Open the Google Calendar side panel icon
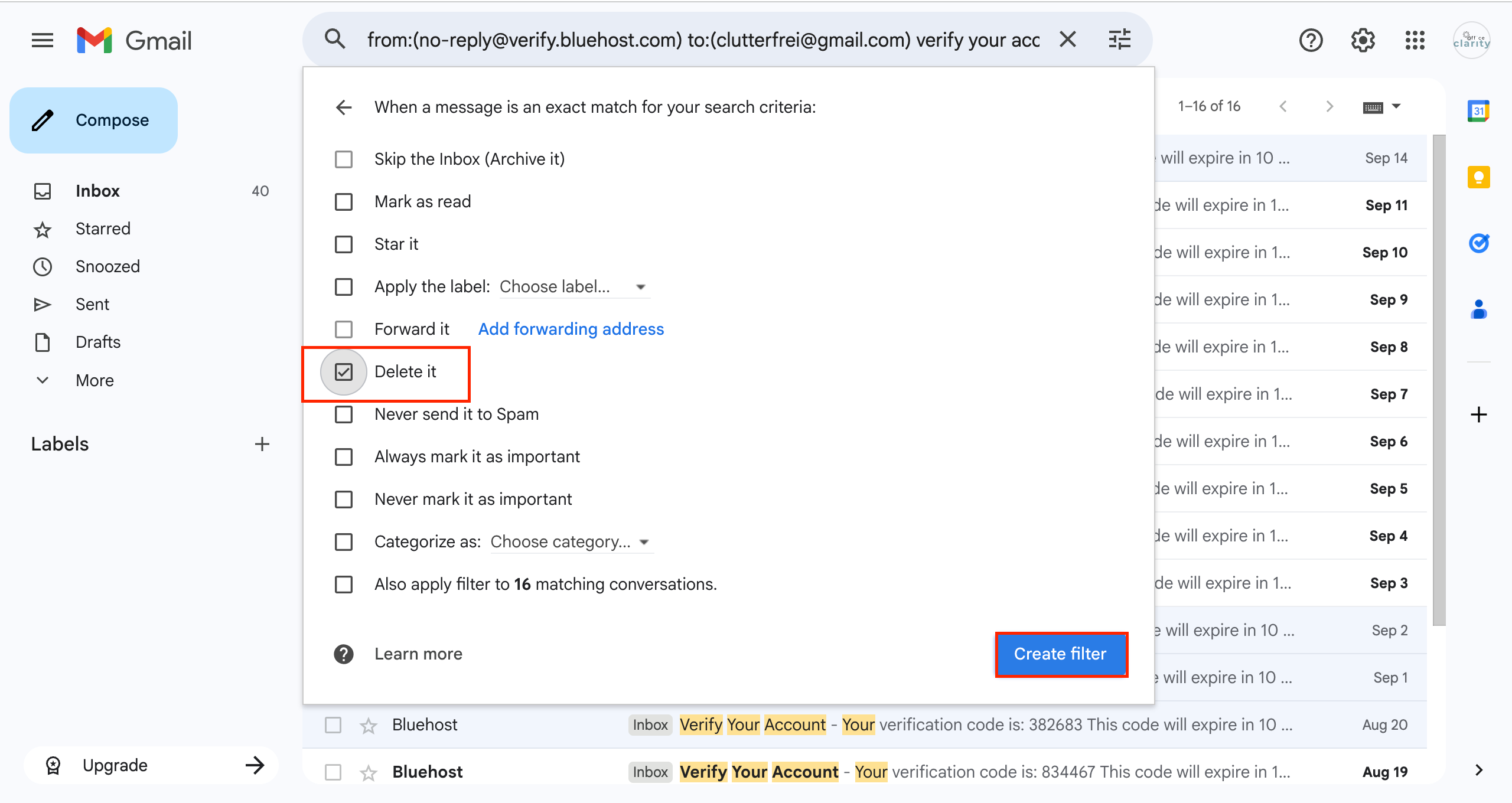Image resolution: width=1512 pixels, height=803 pixels. click(x=1478, y=111)
